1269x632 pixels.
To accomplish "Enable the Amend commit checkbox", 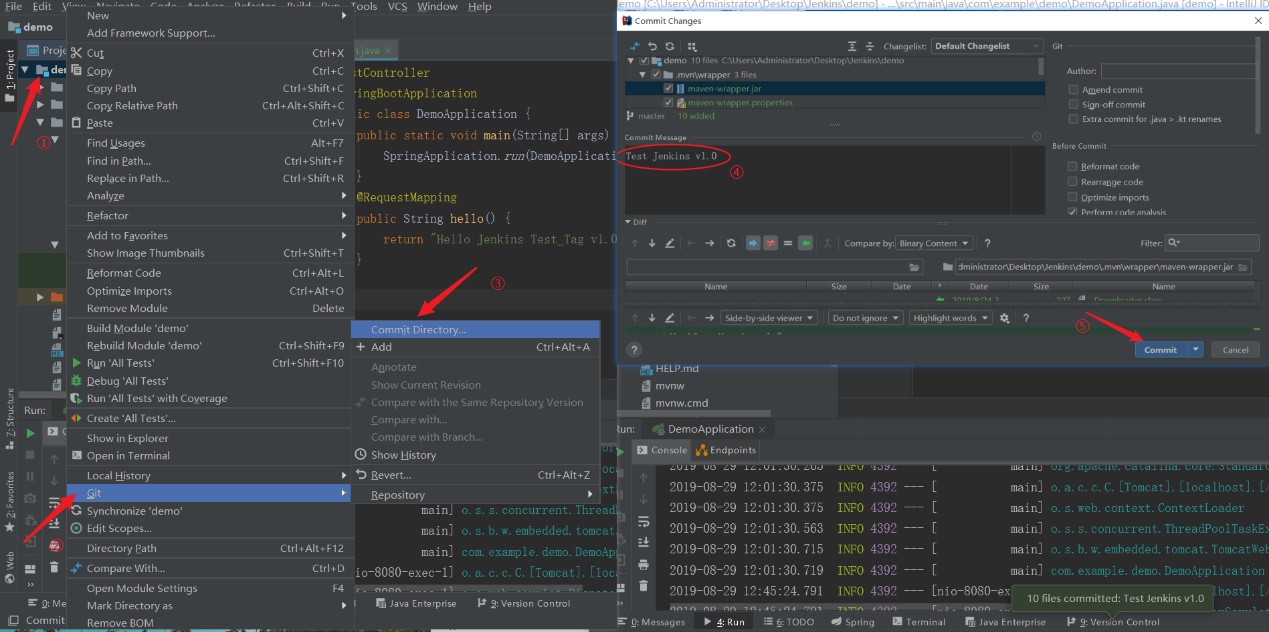I will tap(1073, 90).
